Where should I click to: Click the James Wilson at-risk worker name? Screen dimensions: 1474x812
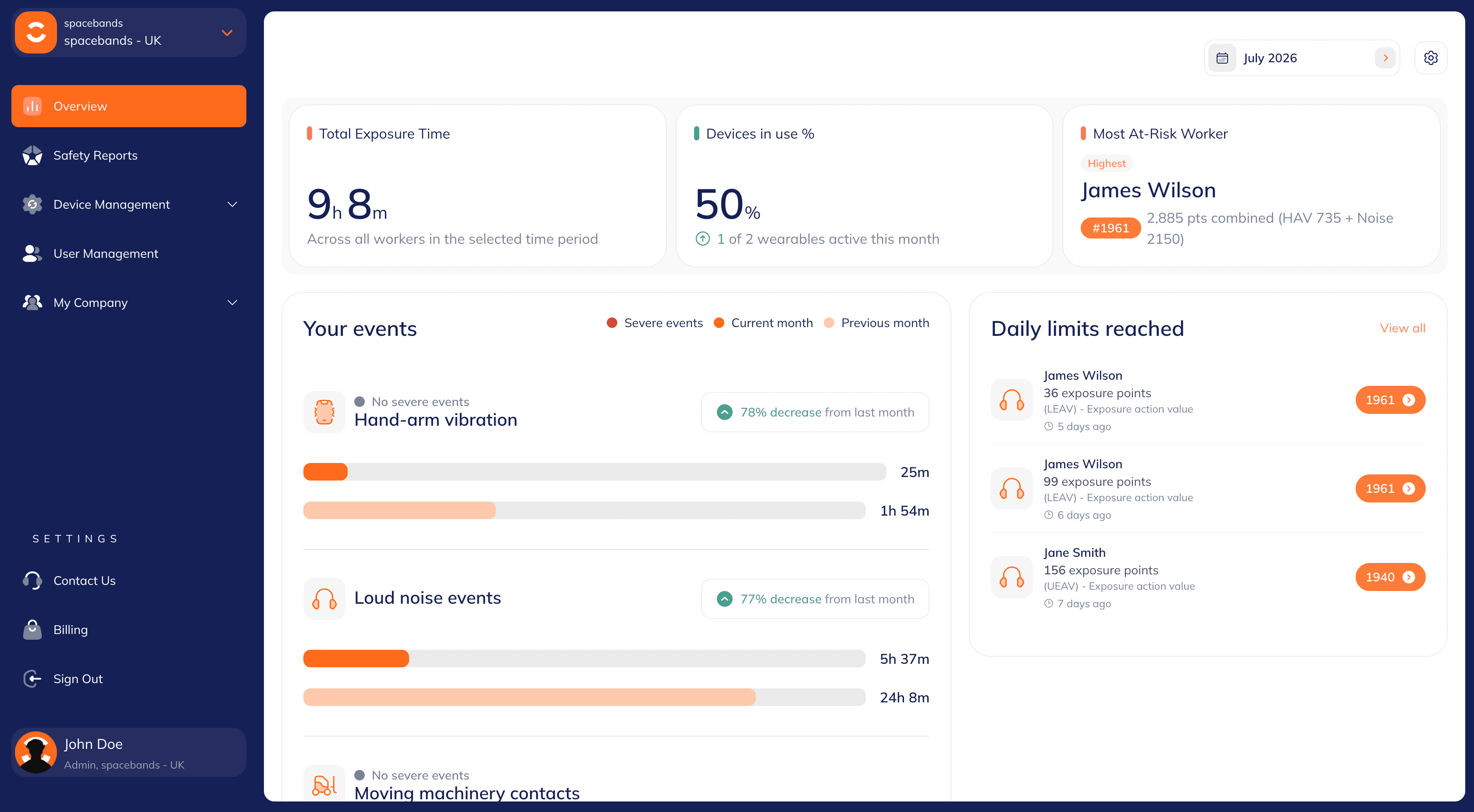click(x=1148, y=190)
